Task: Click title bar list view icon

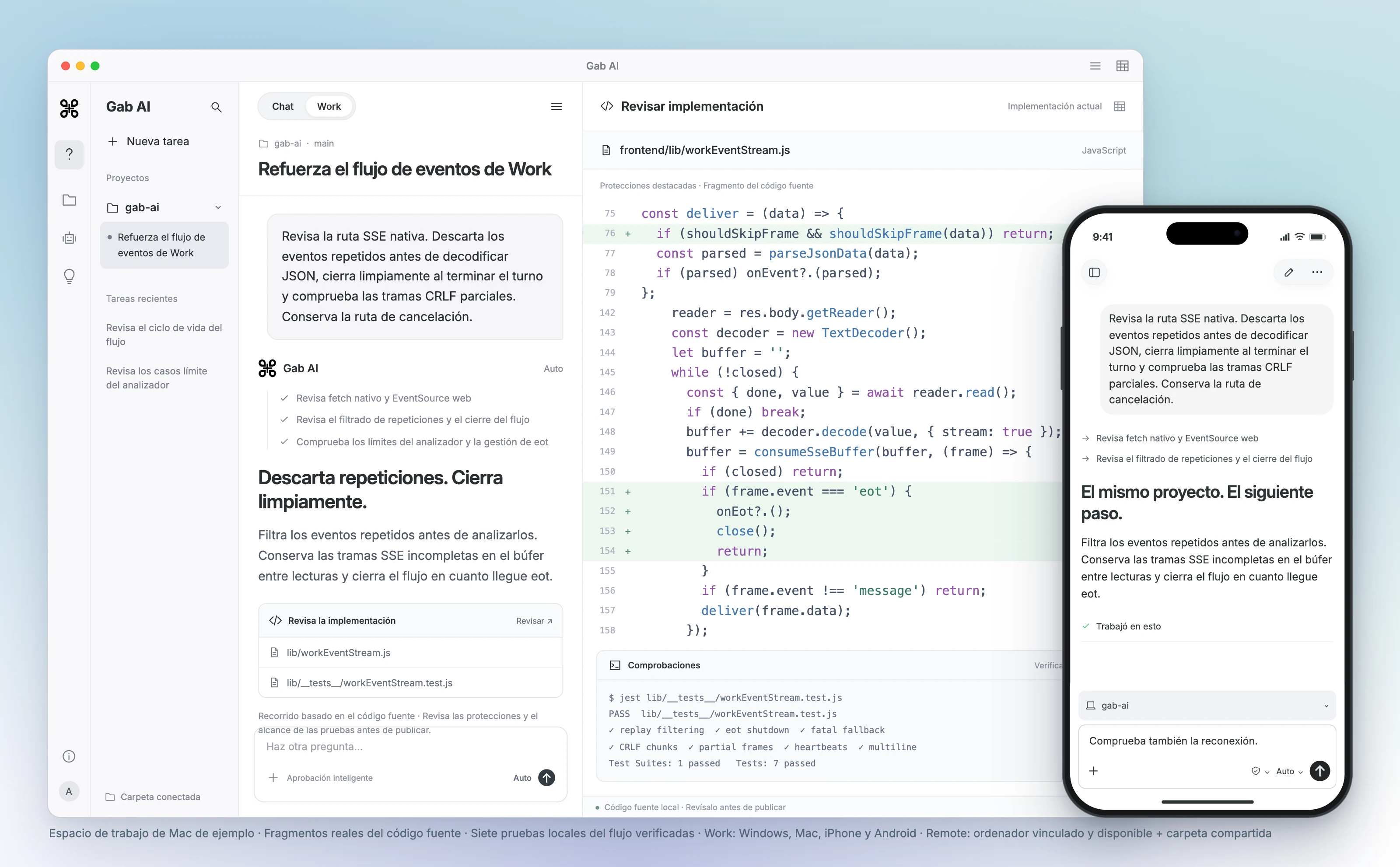Action: pos(1095,66)
